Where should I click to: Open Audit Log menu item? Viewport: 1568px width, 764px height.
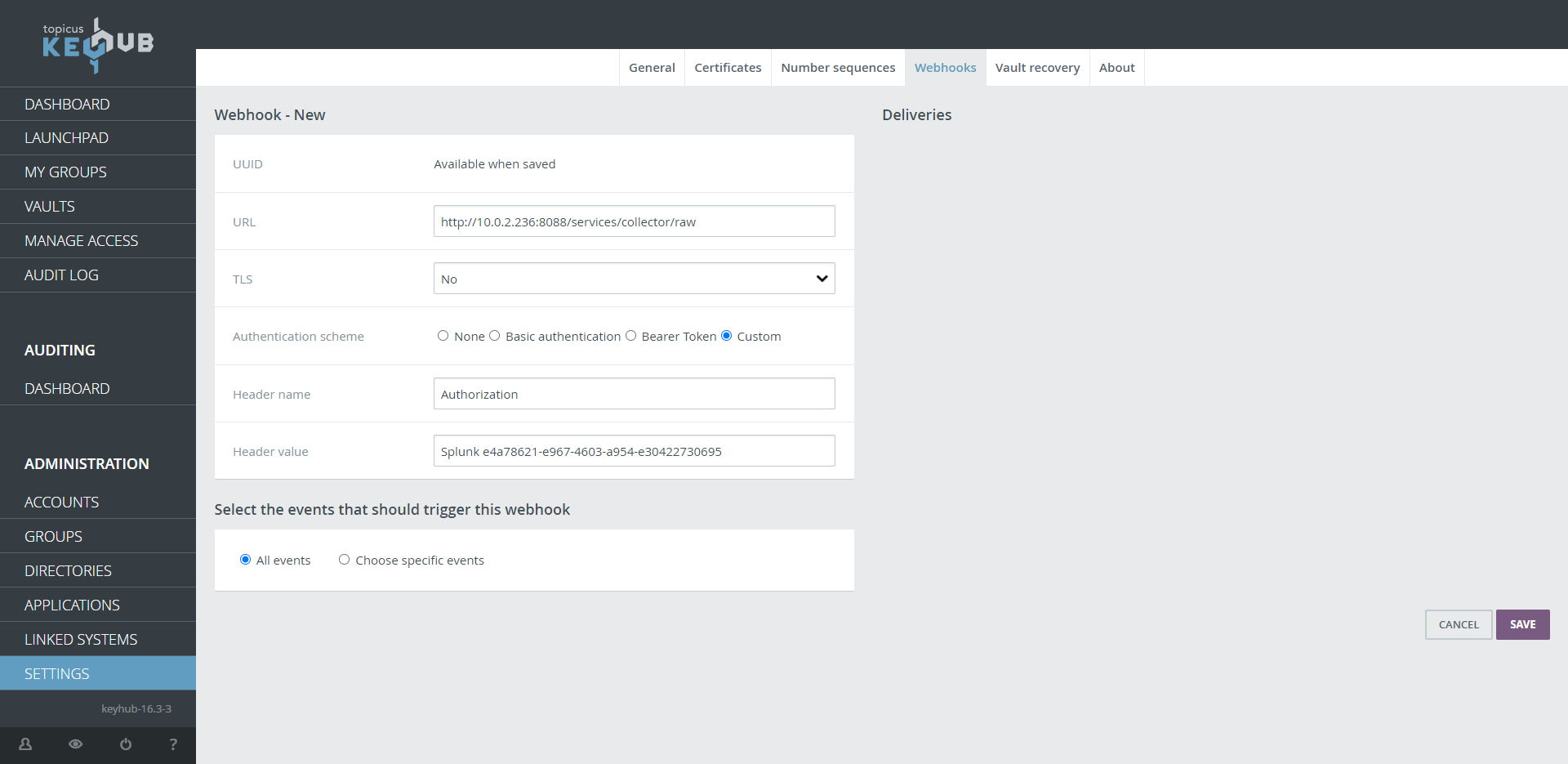(98, 275)
